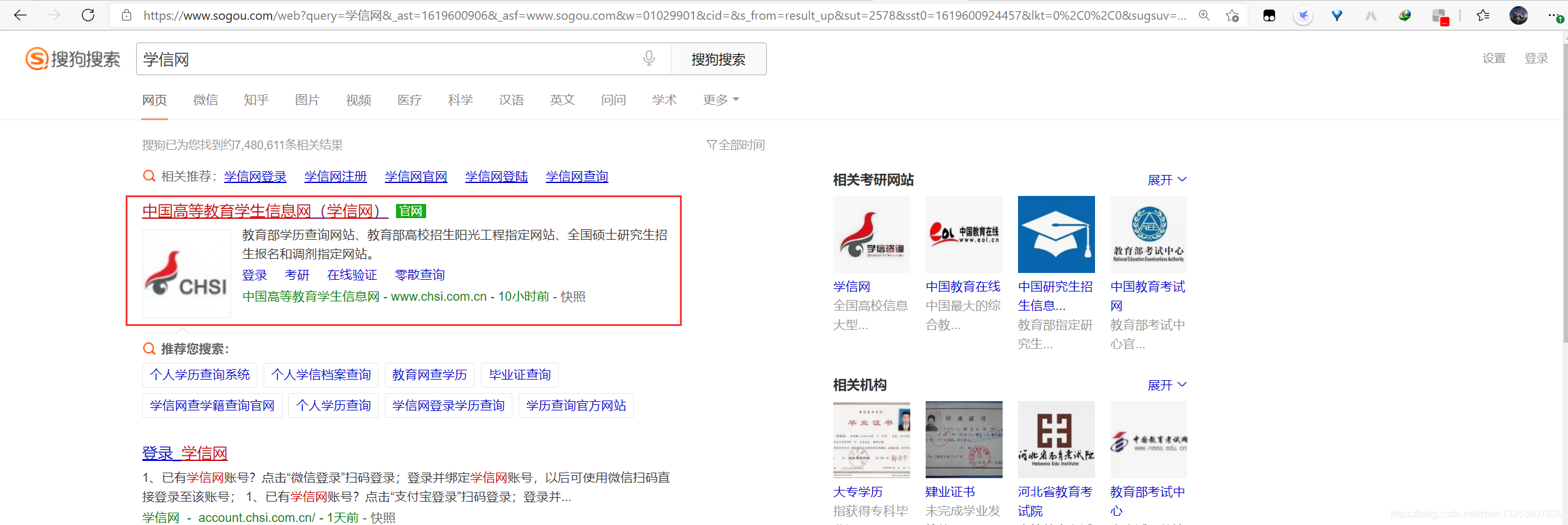Image resolution: width=1568 pixels, height=525 pixels.
Task: Click the 学信网官网 related suggestion
Action: pyautogui.click(x=416, y=176)
